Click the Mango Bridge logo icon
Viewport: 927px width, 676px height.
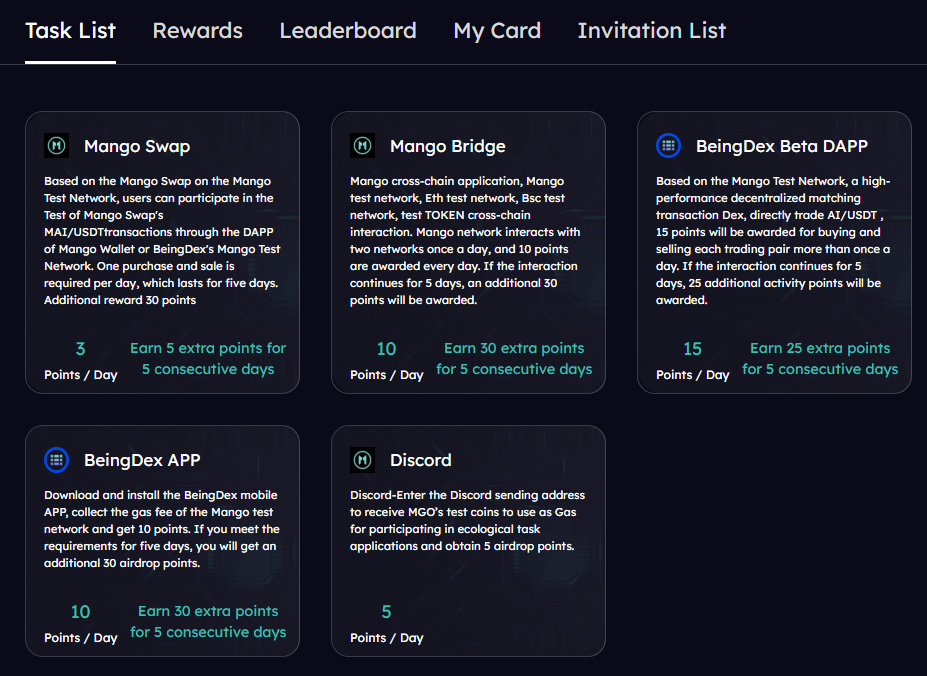[362, 145]
